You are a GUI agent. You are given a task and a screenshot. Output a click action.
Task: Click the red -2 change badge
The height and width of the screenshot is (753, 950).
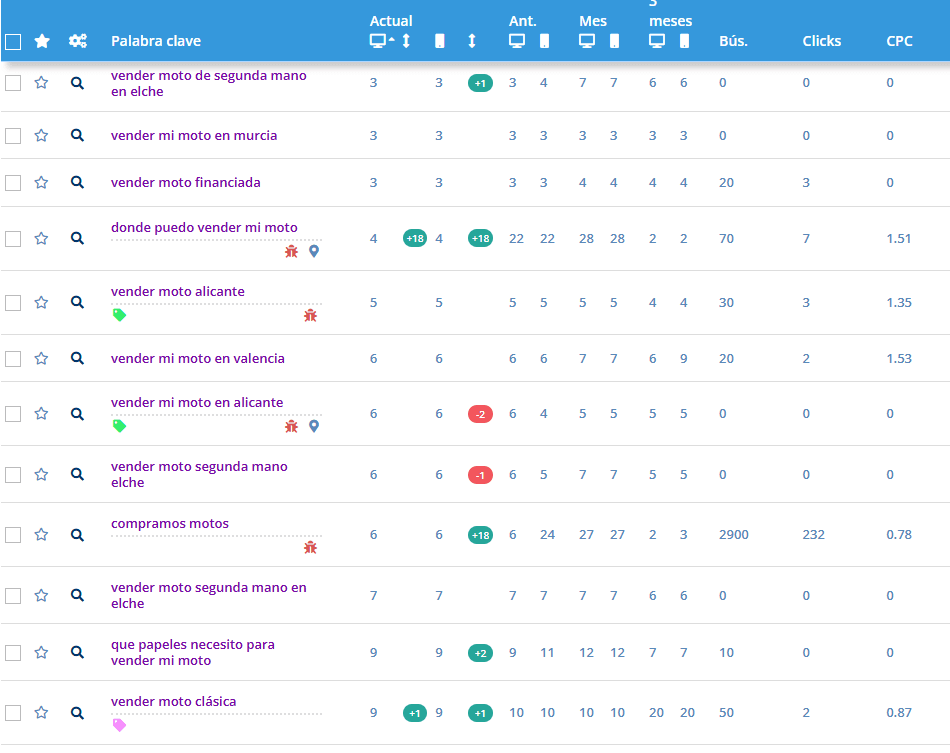tap(480, 414)
